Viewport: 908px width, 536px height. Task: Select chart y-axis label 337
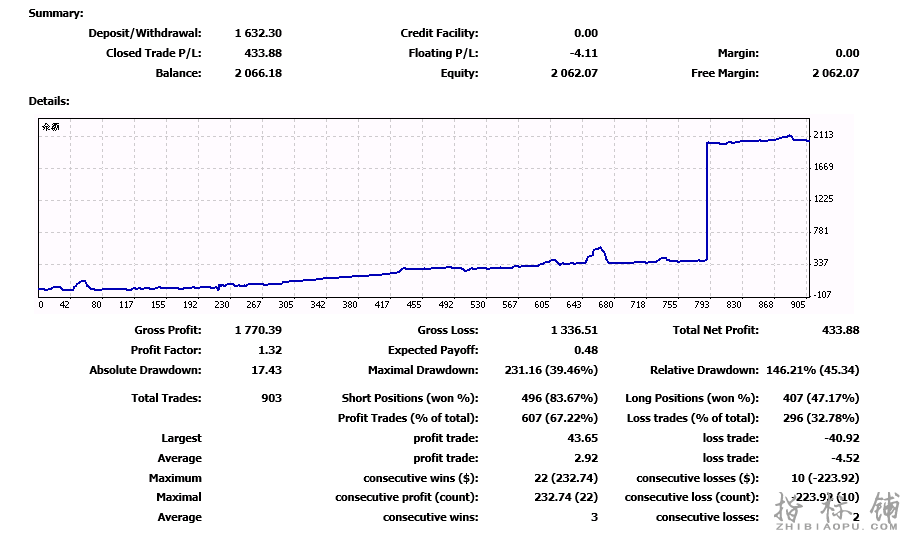[821, 263]
